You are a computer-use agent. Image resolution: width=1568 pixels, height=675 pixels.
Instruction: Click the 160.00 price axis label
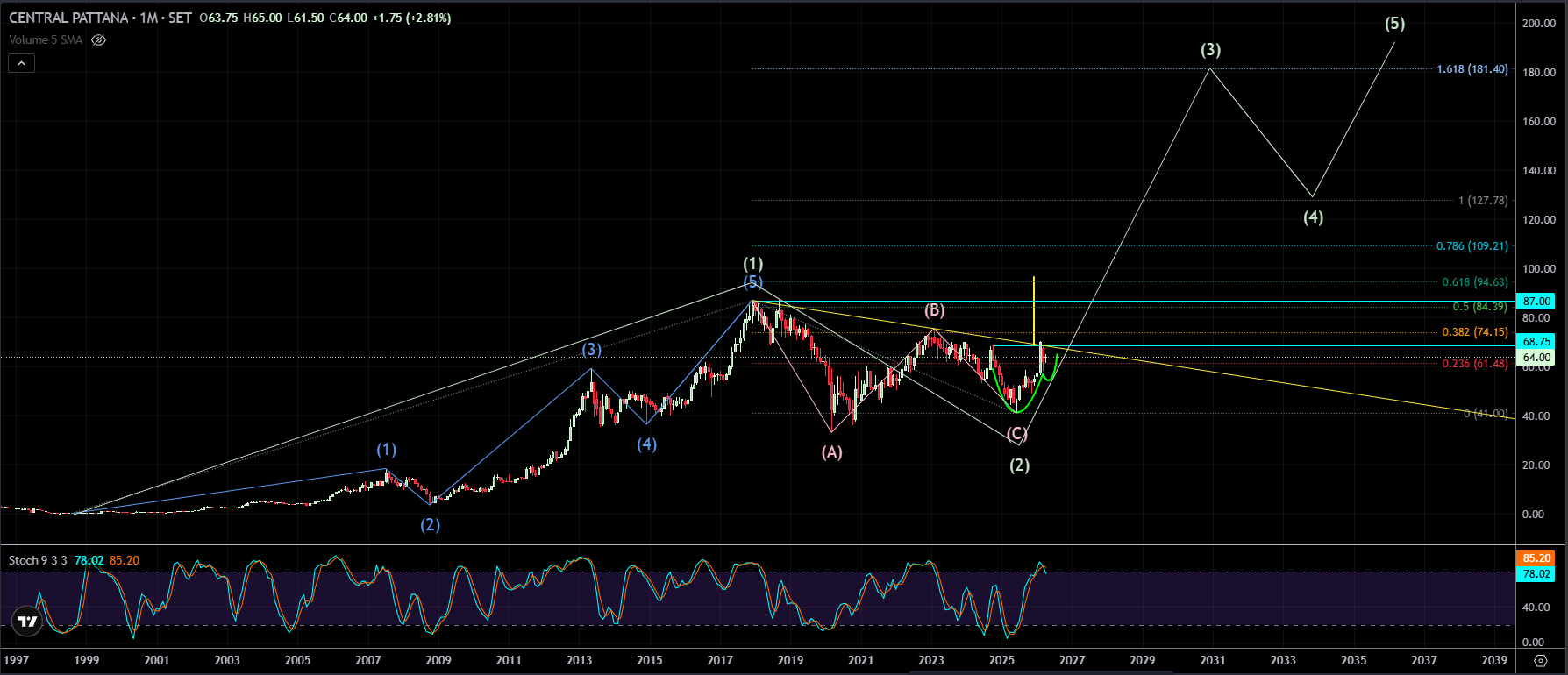[x=1539, y=122]
